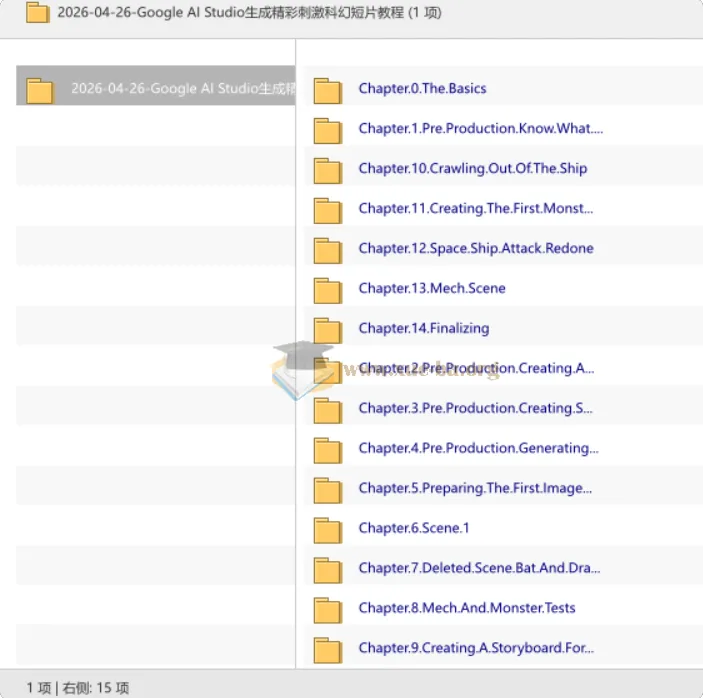Click Chapter.4.Pre.Production.Generating... name
Screen dimensions: 703x698
[478, 448]
